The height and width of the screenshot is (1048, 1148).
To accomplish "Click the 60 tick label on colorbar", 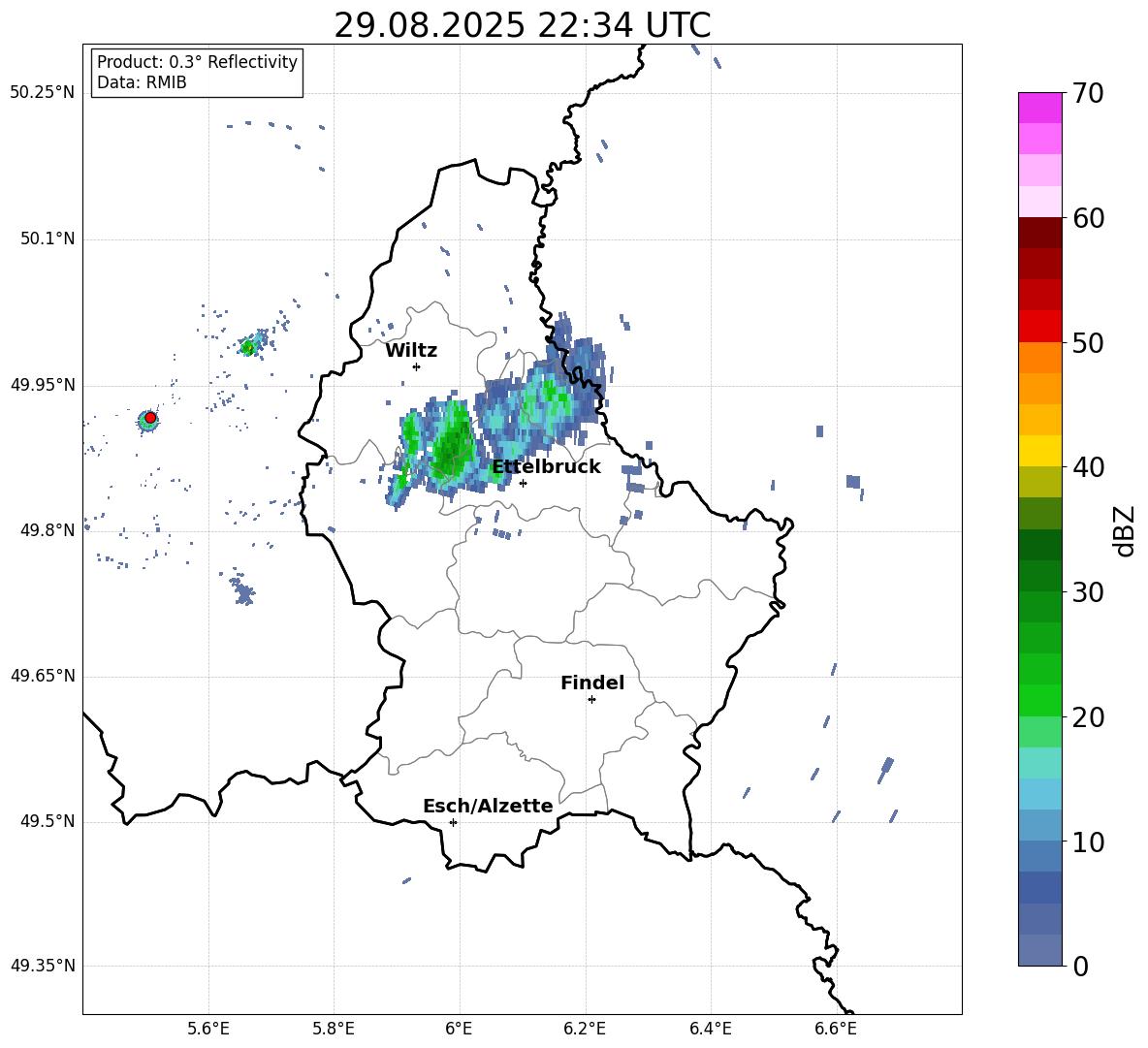I will (1087, 218).
